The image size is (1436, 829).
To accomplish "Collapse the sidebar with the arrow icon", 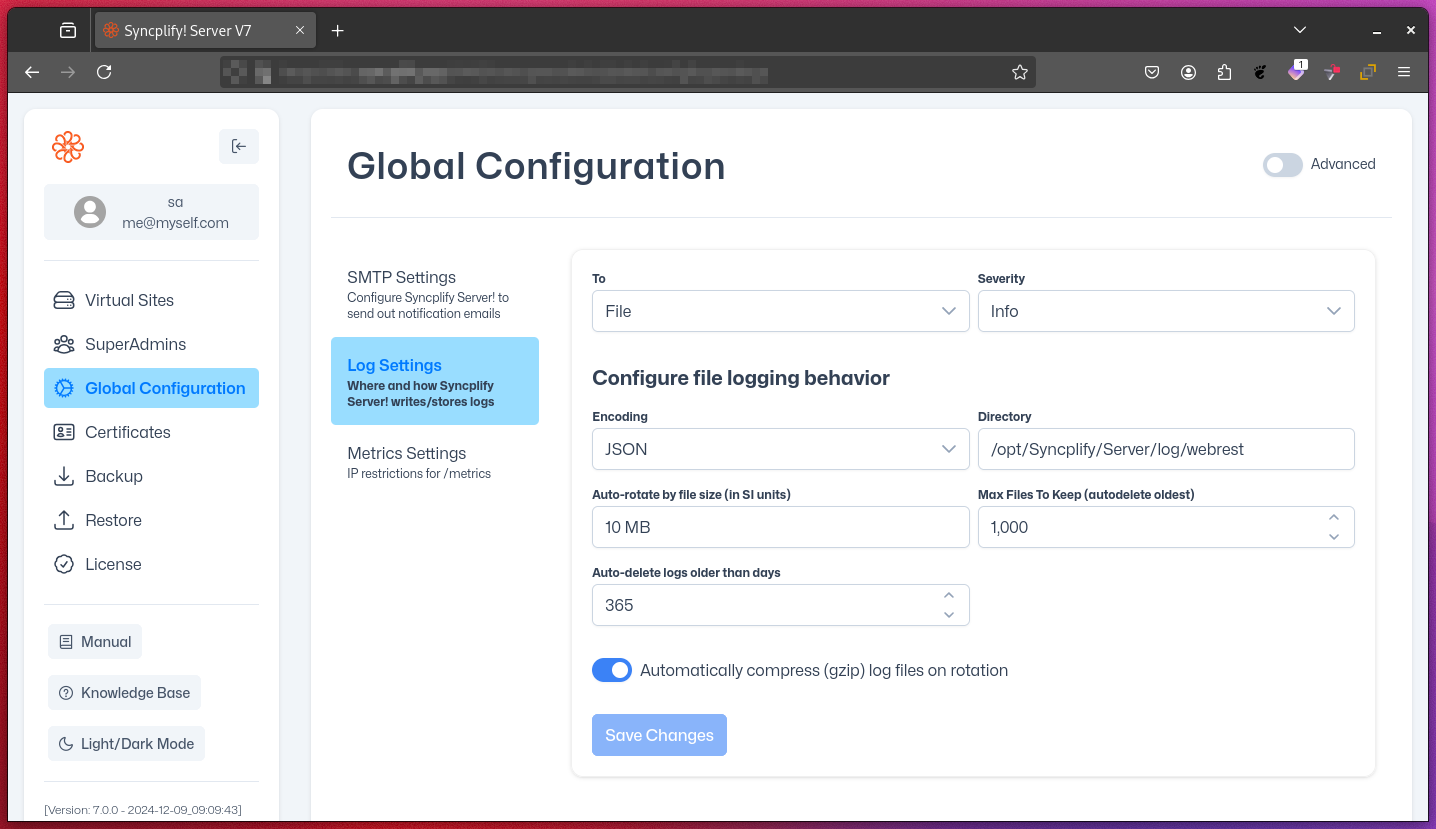I will [x=239, y=146].
